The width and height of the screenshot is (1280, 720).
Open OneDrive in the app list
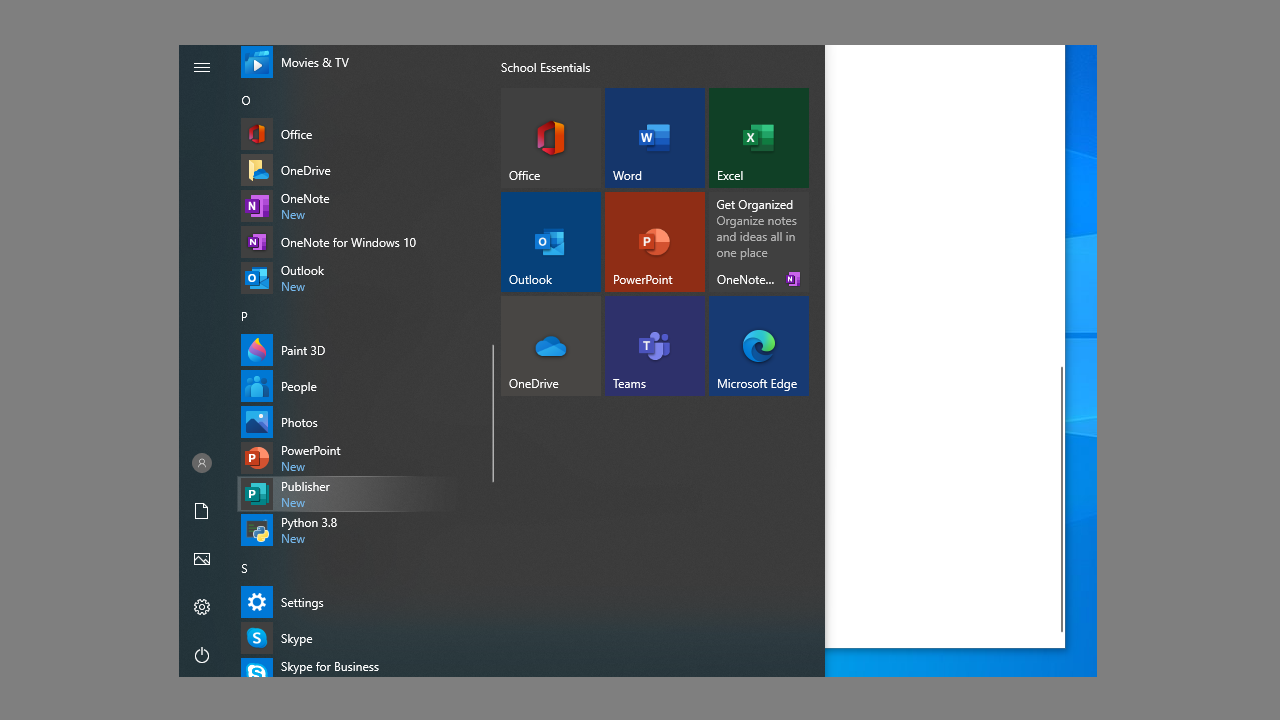click(348, 170)
